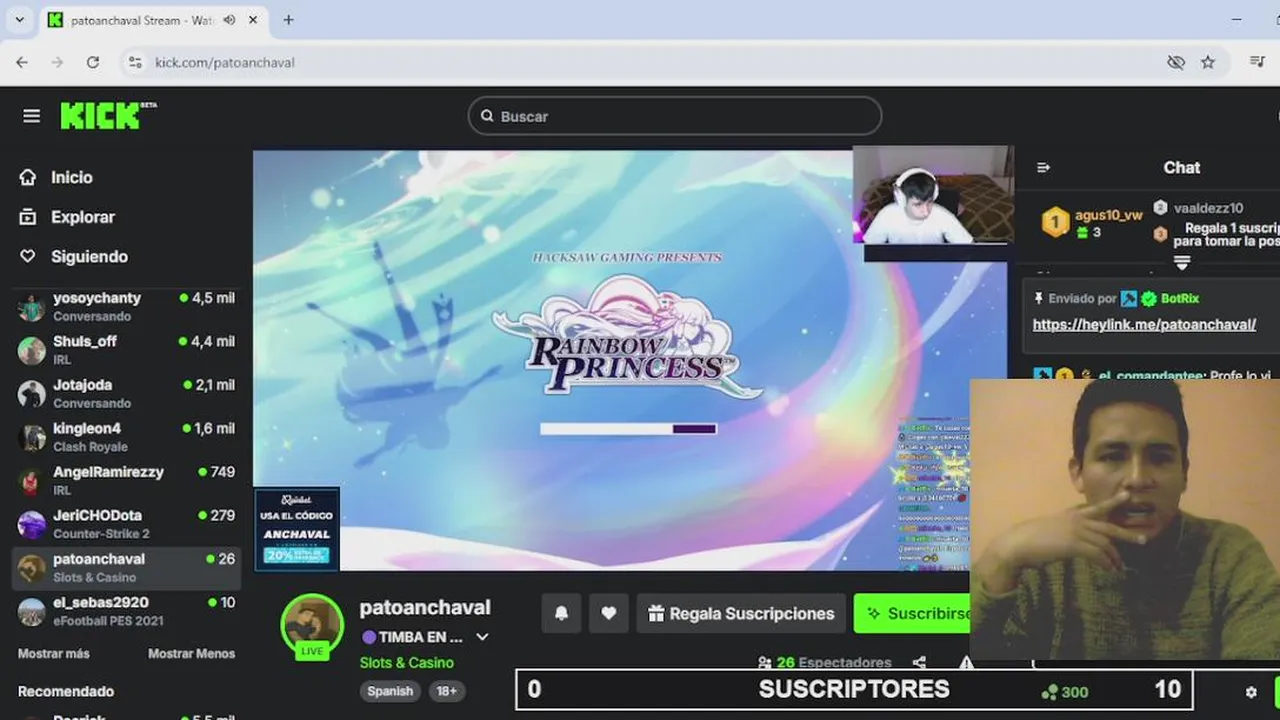Click the Chat panel title
1280x720 pixels.
coord(1181,168)
